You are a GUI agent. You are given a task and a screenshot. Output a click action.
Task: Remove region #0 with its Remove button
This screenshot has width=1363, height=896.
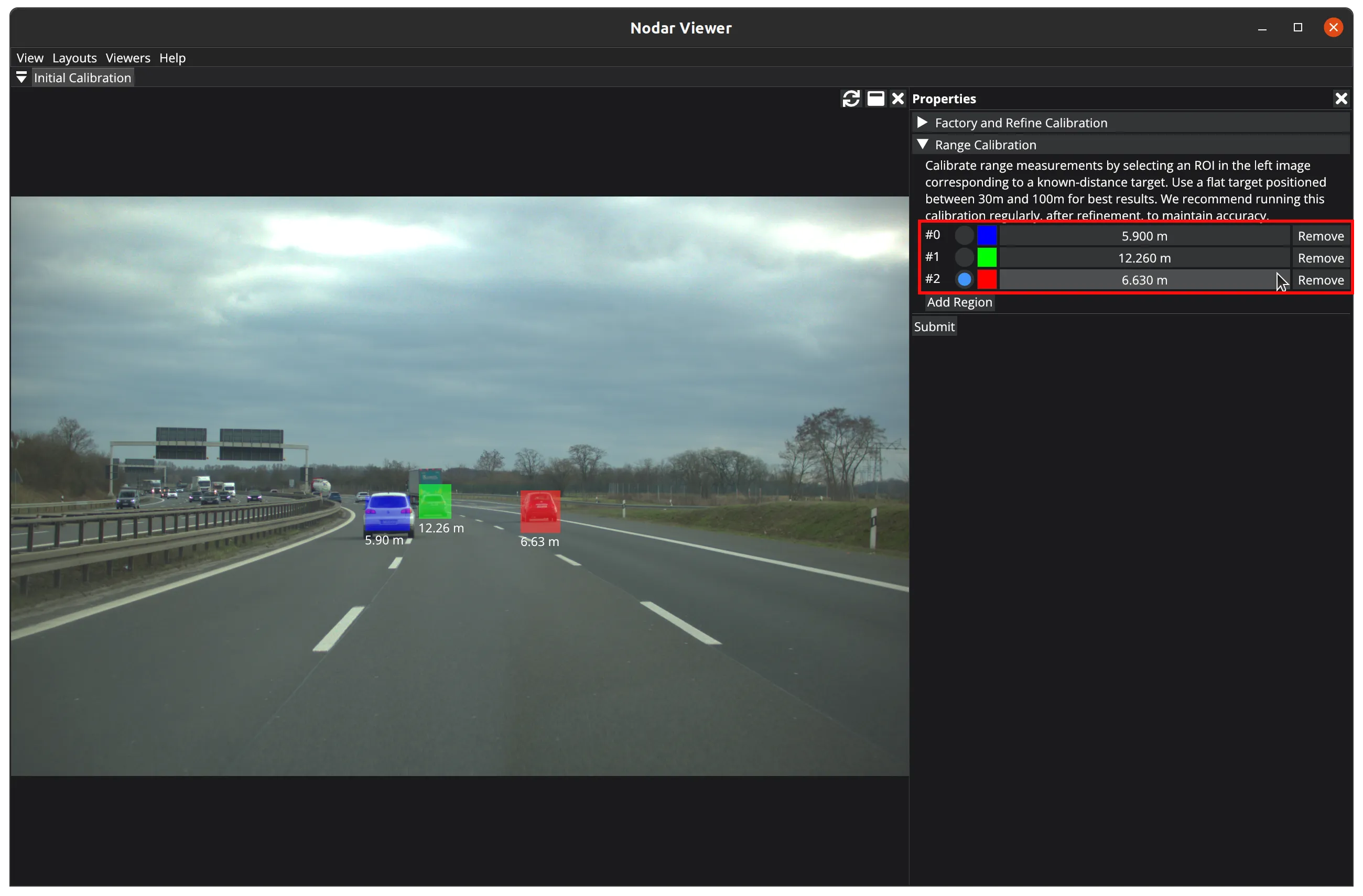[x=1320, y=236]
